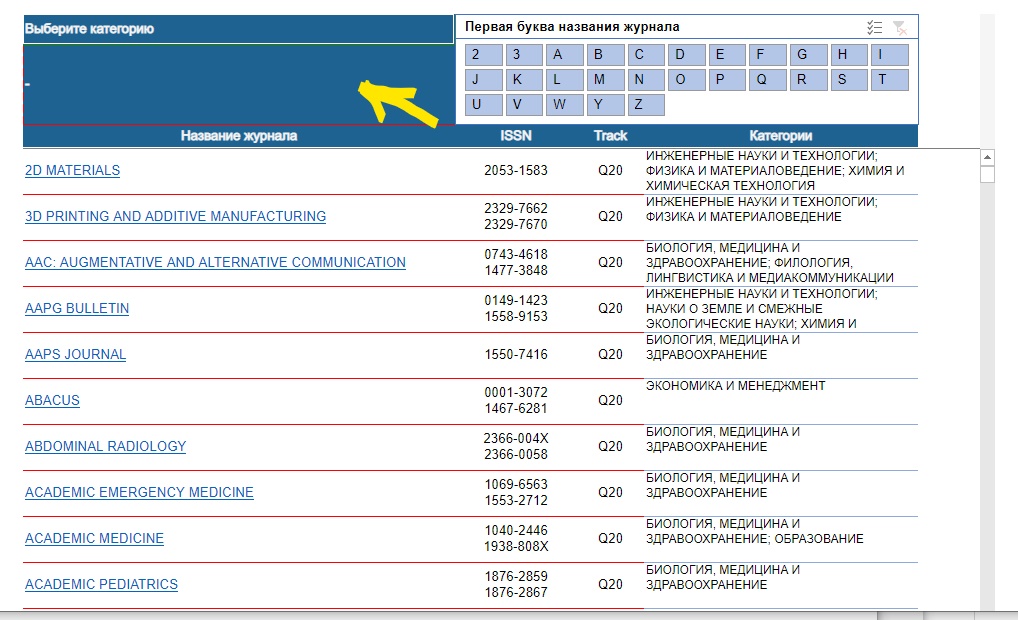Select letter B in the slicer
The width and height of the screenshot is (1018, 620).
(x=605, y=55)
